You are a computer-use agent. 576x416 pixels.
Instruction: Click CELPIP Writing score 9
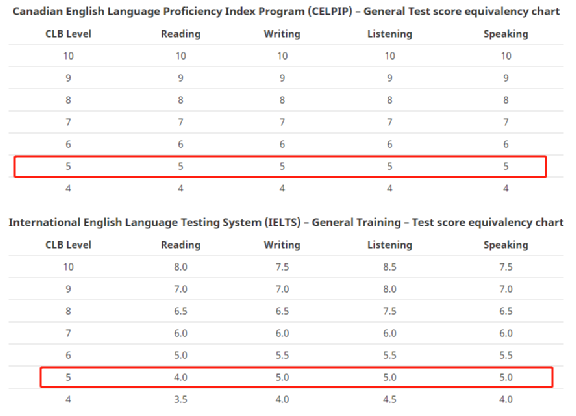coord(282,78)
